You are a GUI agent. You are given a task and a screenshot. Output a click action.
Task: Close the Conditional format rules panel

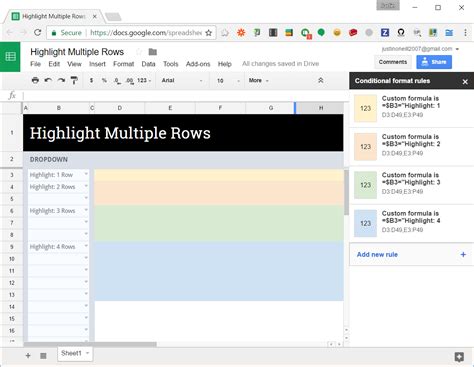[465, 81]
